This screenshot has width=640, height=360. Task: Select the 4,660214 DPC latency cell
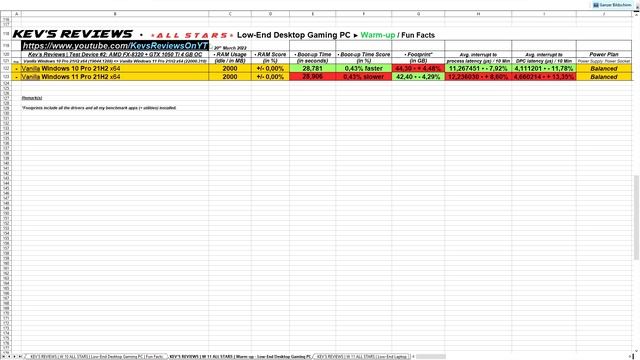tap(544, 76)
